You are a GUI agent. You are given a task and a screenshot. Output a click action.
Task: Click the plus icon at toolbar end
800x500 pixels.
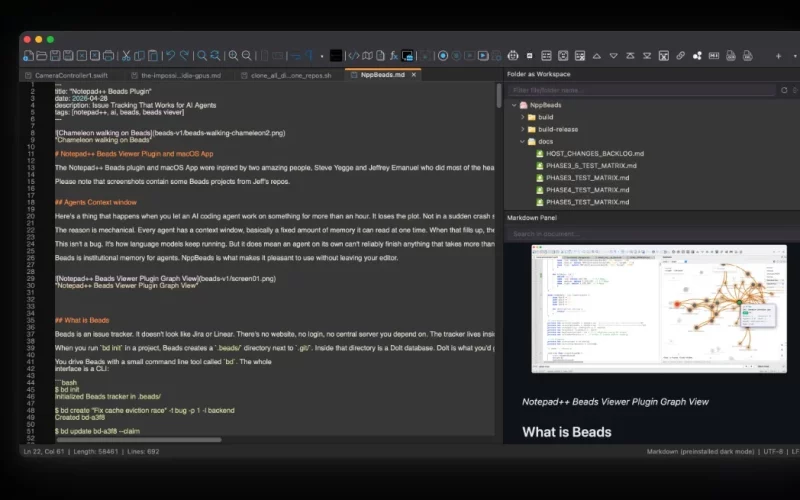(778, 56)
